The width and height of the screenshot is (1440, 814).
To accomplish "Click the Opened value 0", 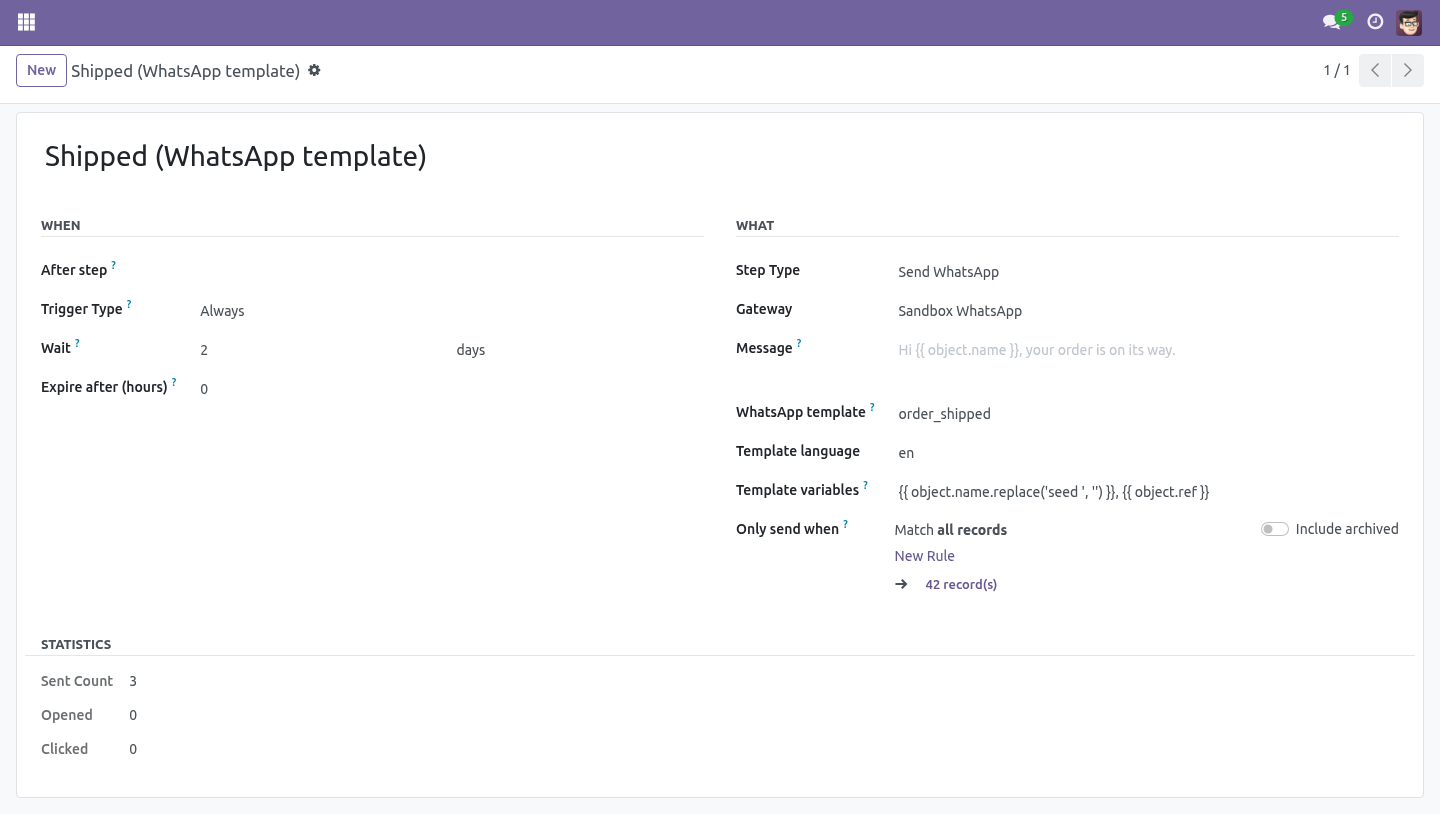I will [133, 715].
